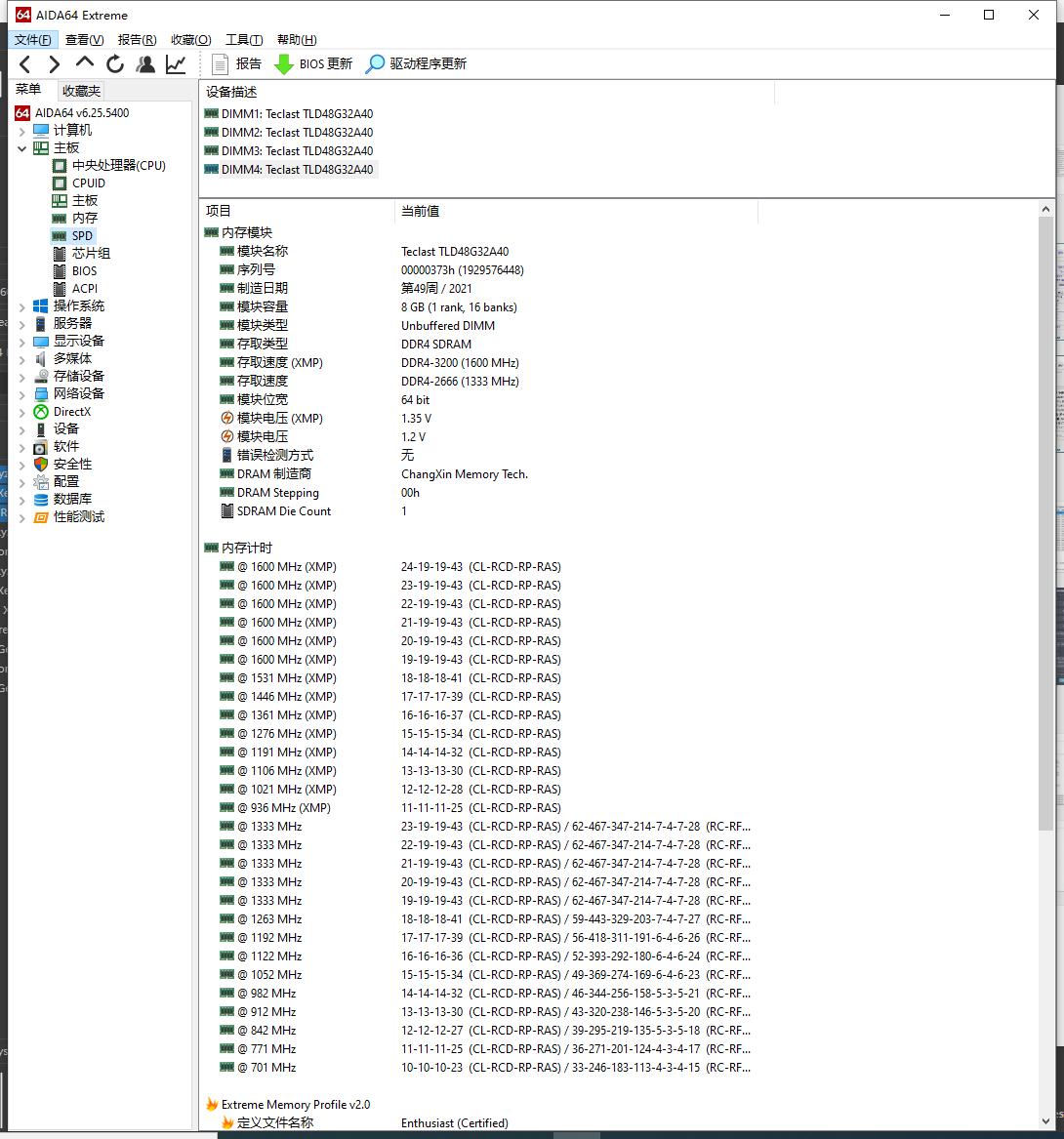Click 驱动程序更新 driver update button
The height and width of the screenshot is (1139, 1064).
(x=416, y=63)
